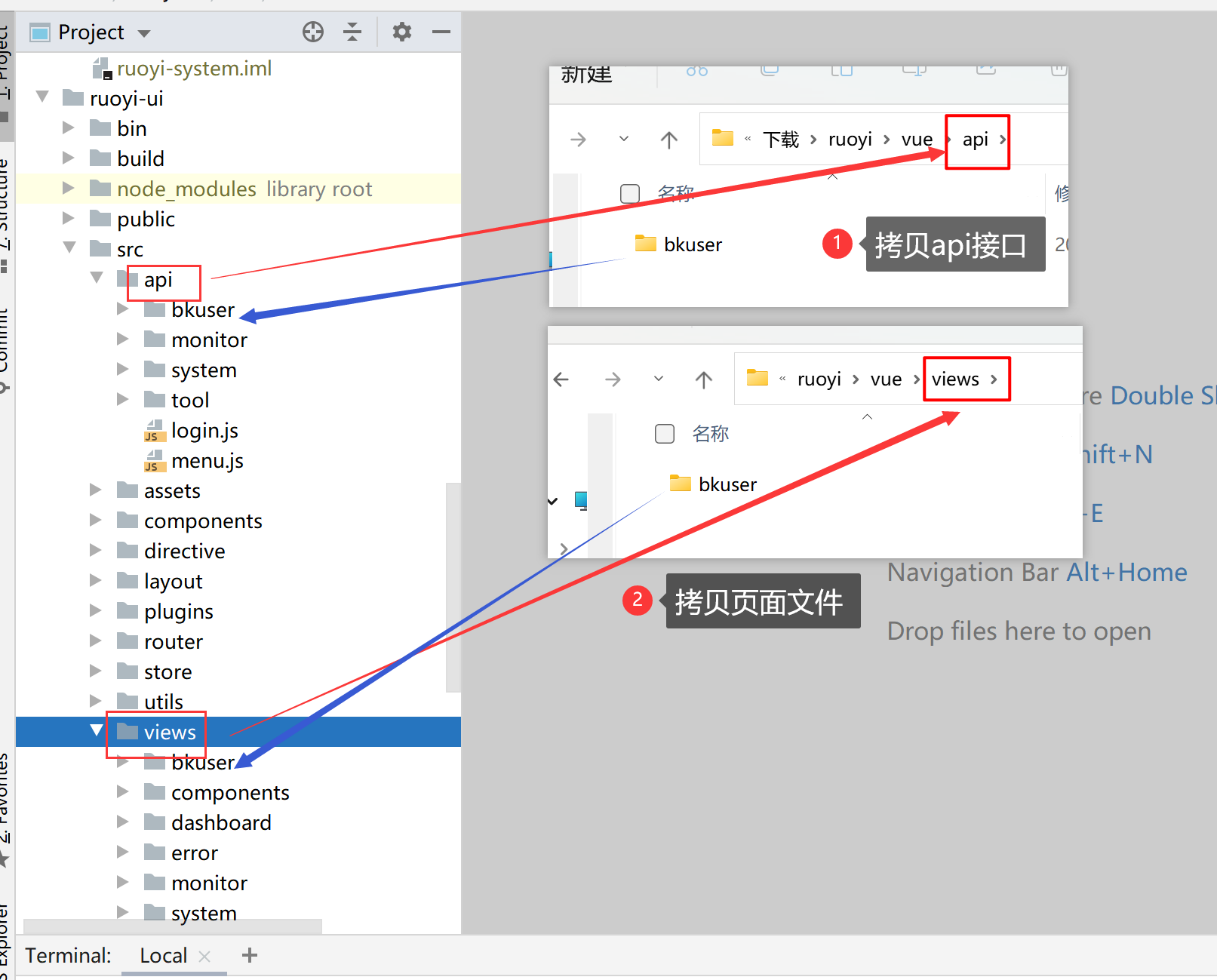Click 下载 breadcrumb in explorer address bar

781,140
